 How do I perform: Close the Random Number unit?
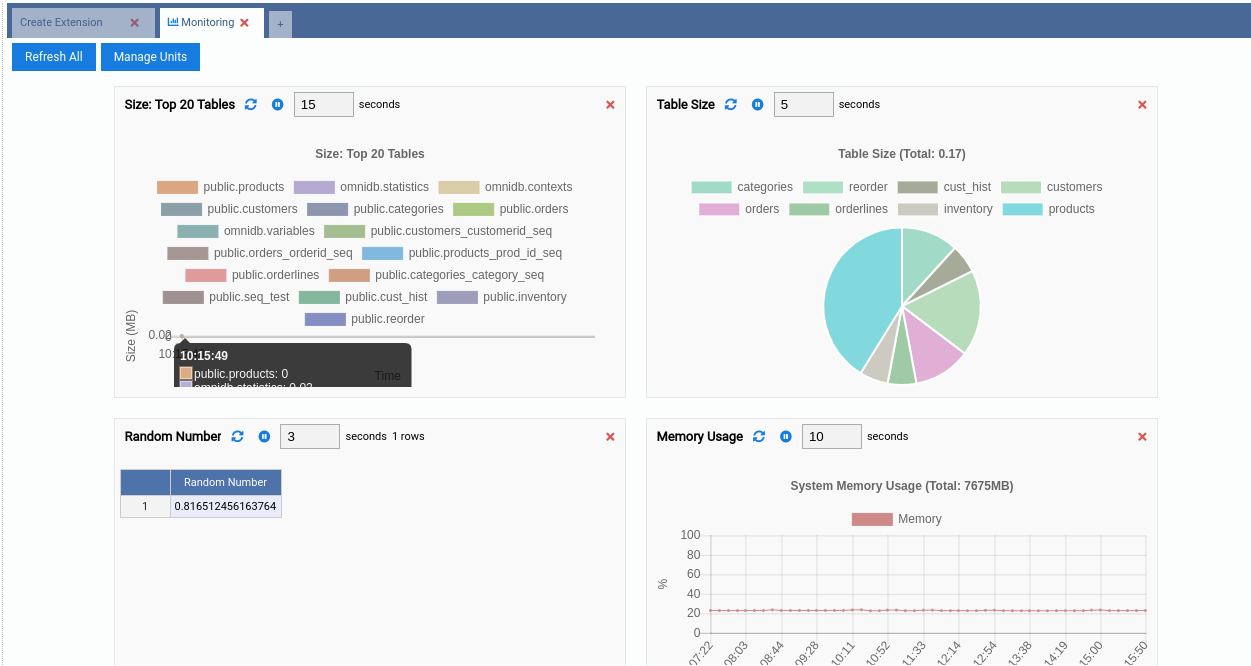(x=610, y=437)
